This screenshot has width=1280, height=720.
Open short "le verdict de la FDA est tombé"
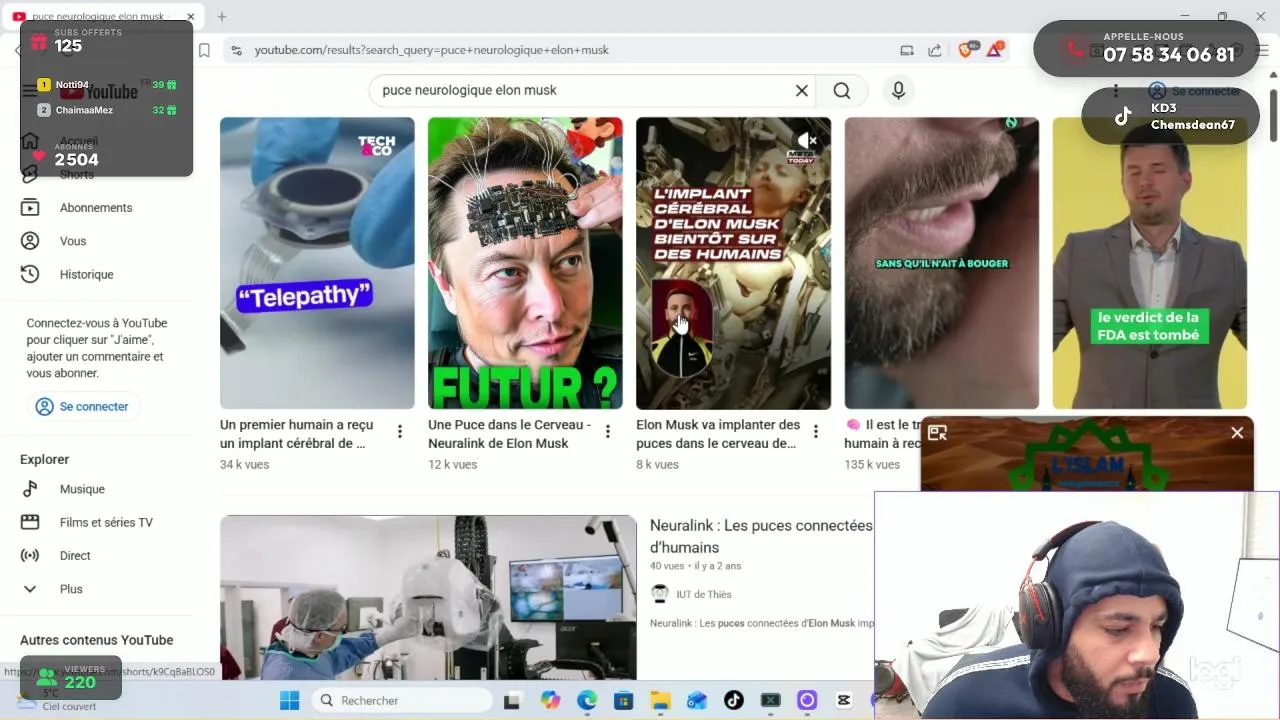(1149, 263)
